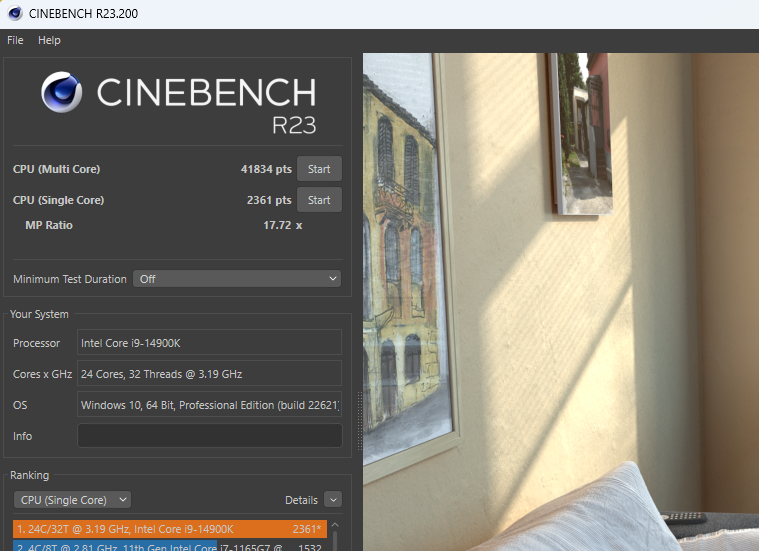Open the Help menu
This screenshot has width=759, height=551.
pos(49,40)
